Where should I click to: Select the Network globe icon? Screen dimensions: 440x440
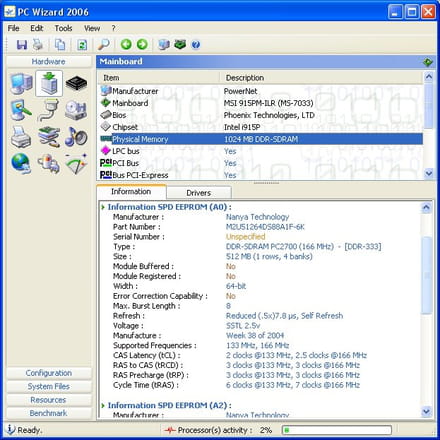pos(21,164)
